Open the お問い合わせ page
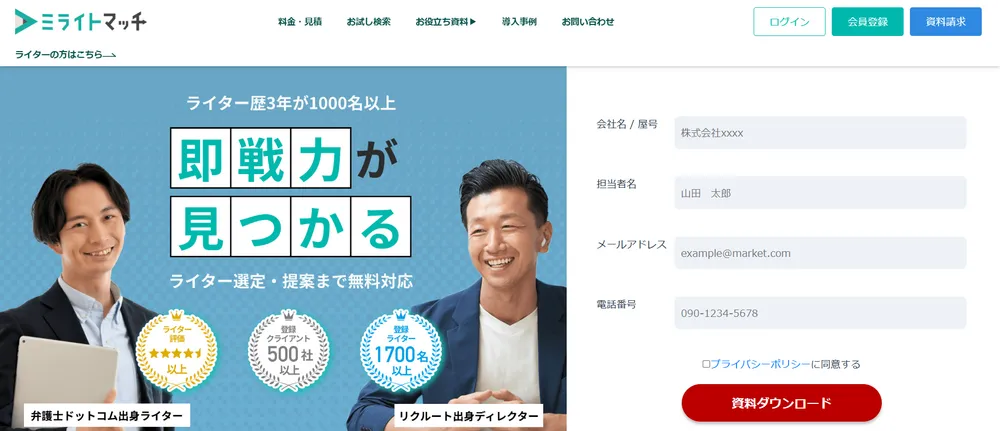The height and width of the screenshot is (431, 1000). pos(588,22)
